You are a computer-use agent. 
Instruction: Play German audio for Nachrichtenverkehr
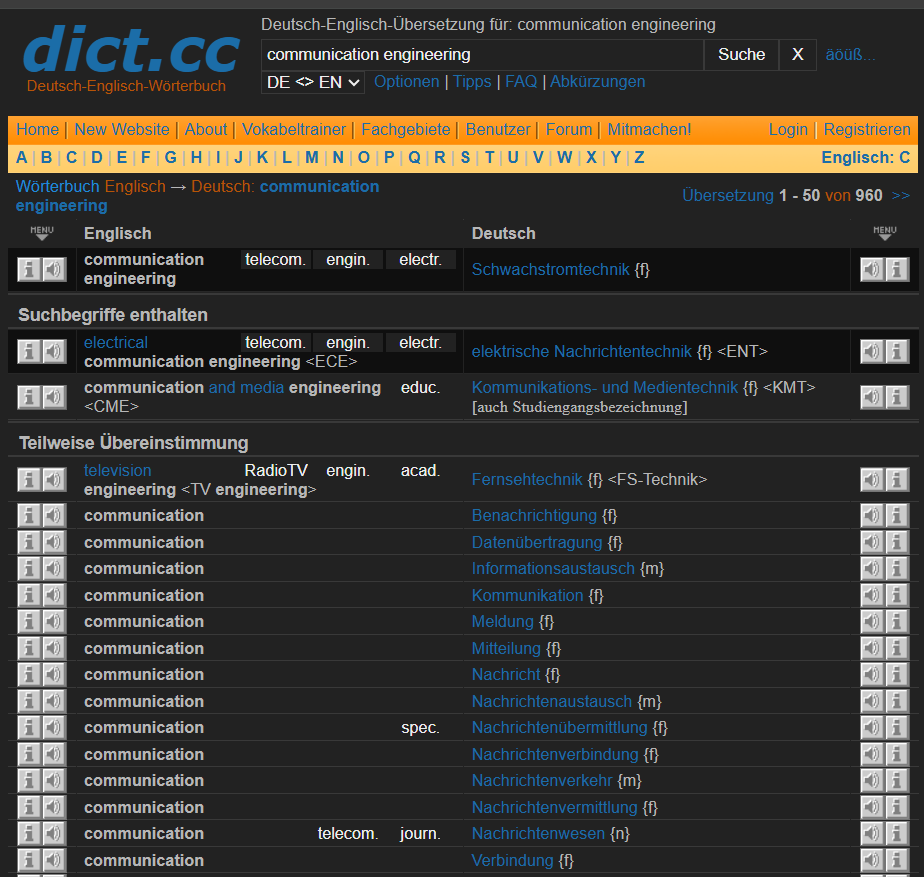pos(872,780)
